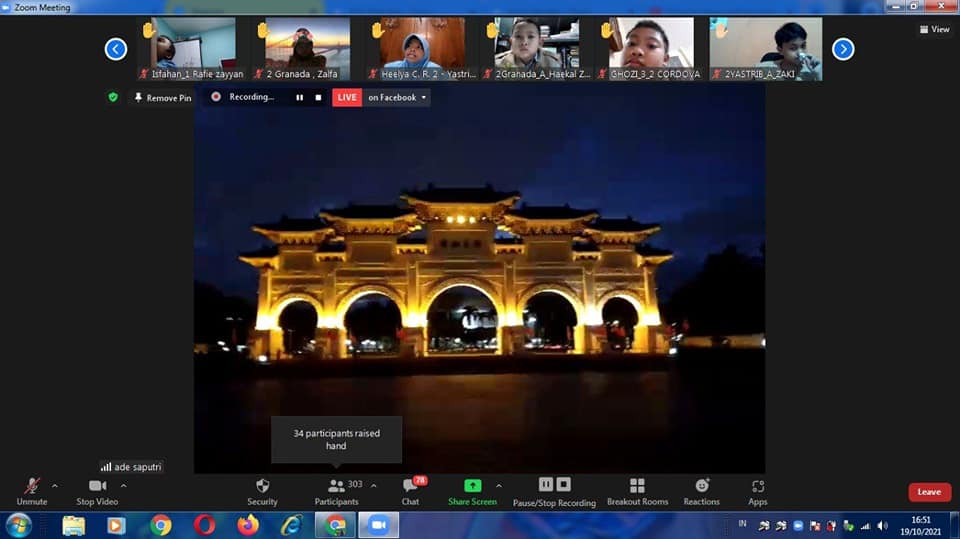The image size is (960, 539).
Task: Go to next participant thumbnails
Action: [x=843, y=49]
